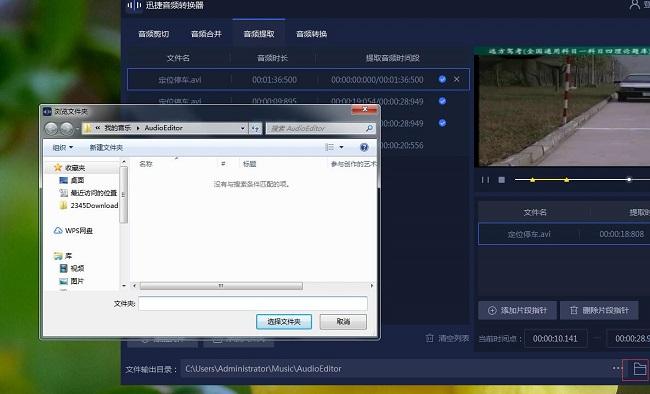Viewport: 650px width, 394px height.
Task: Click the 迅捷音频转换器 app logo icon
Action: click(134, 5)
